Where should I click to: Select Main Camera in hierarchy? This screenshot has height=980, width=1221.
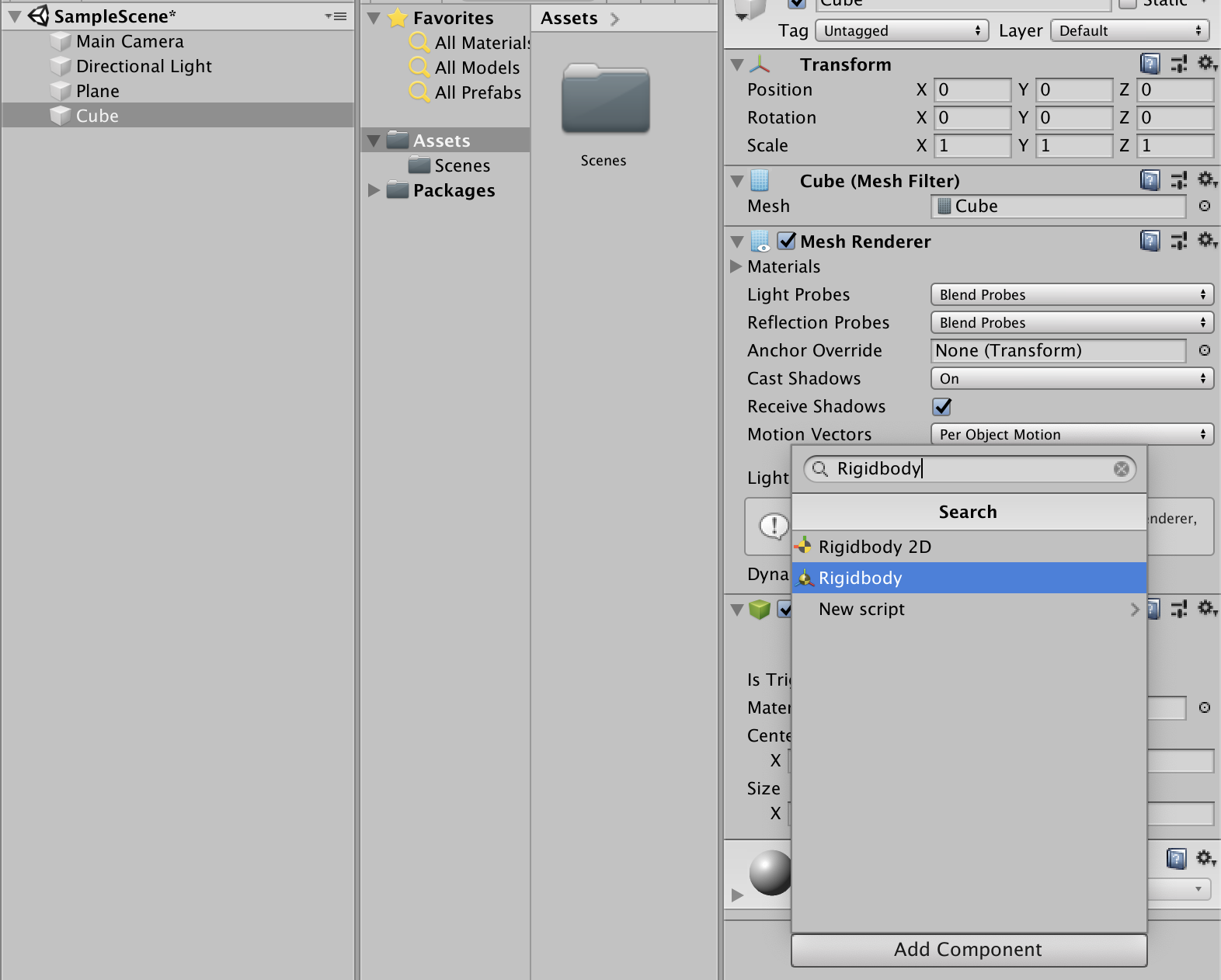130,41
